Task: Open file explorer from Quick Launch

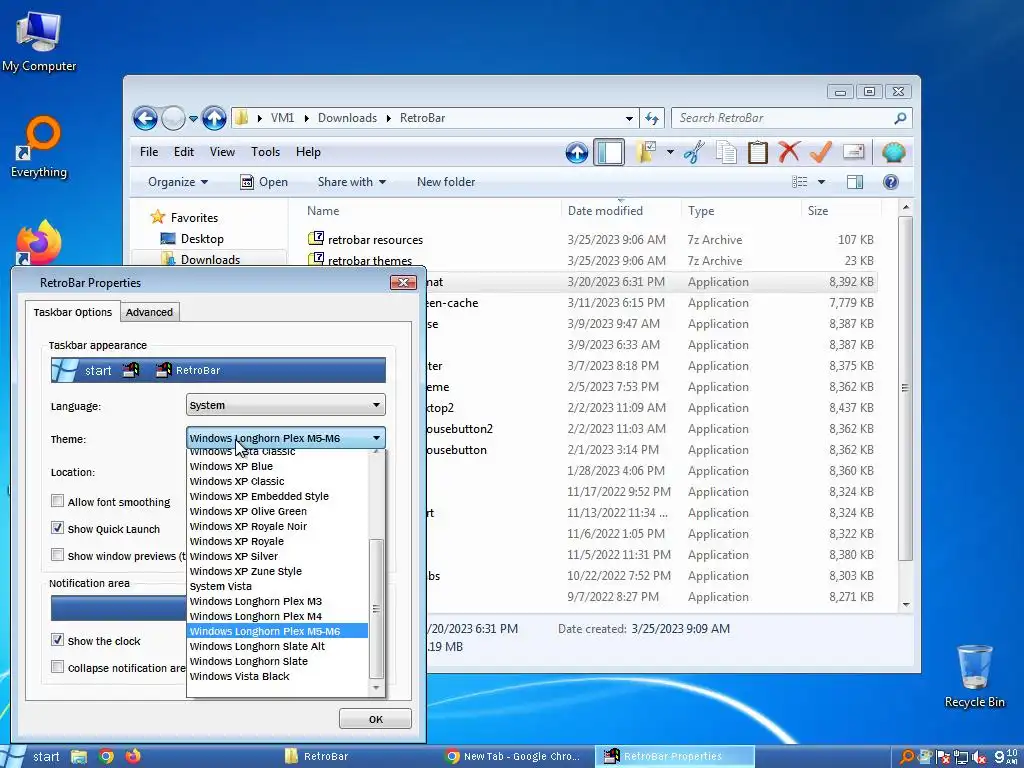Action: tap(79, 756)
